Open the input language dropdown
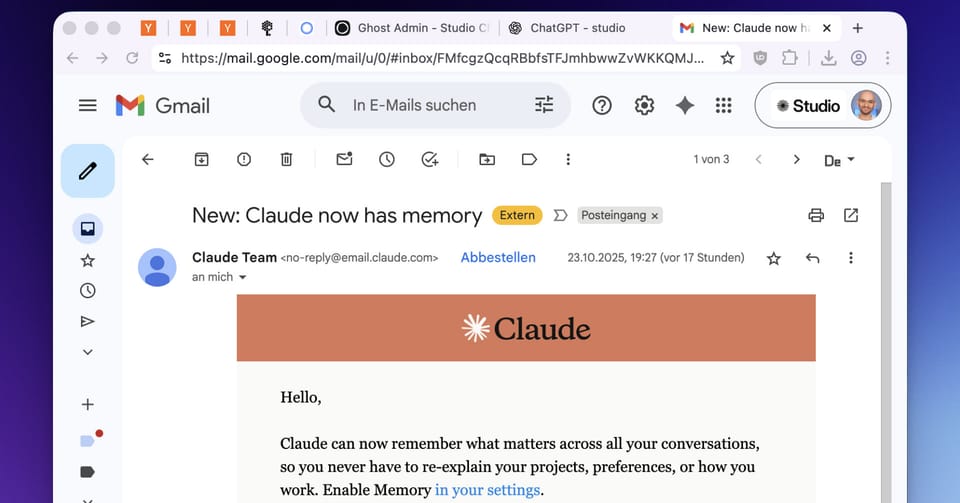 838,160
